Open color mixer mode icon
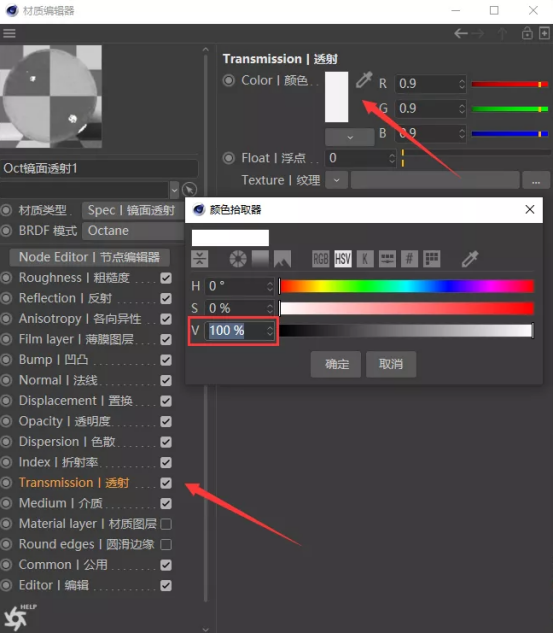The image size is (554, 633). (387, 259)
